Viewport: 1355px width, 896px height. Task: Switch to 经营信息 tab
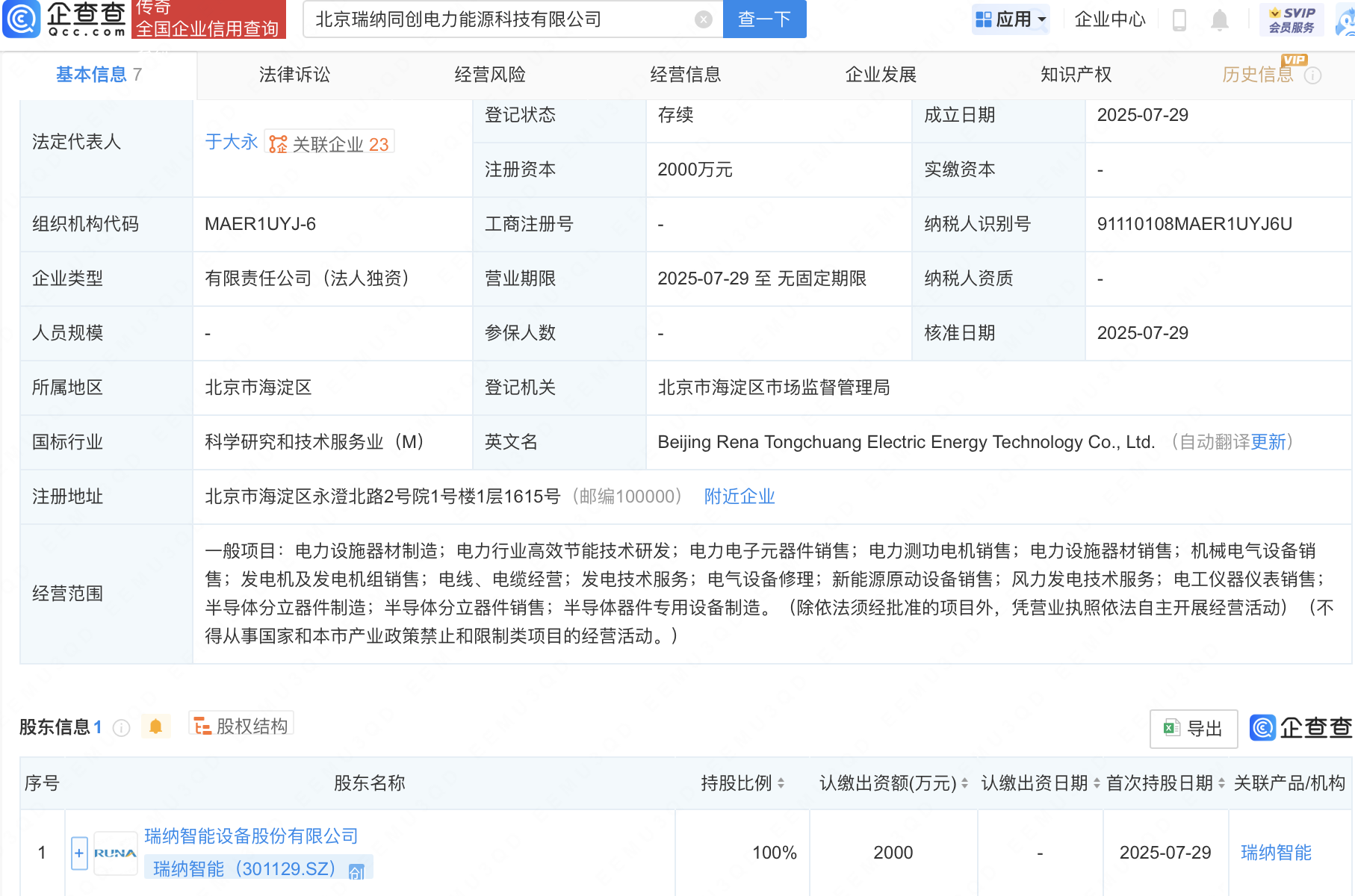coord(685,75)
